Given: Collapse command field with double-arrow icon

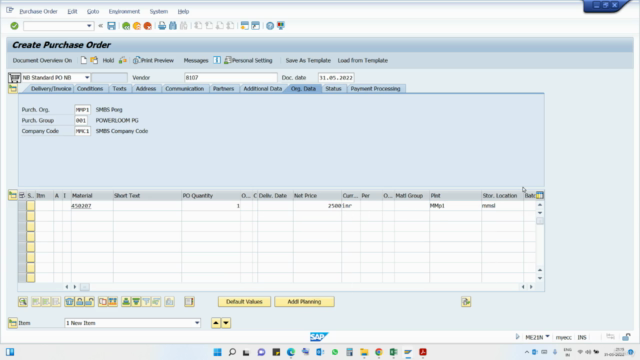Looking at the screenshot, I should [100, 26].
